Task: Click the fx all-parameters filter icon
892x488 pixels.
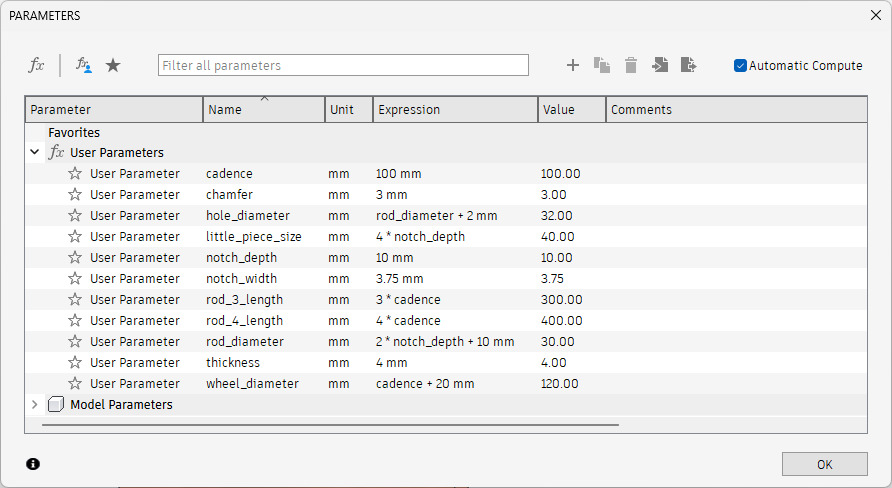Action: pos(36,65)
